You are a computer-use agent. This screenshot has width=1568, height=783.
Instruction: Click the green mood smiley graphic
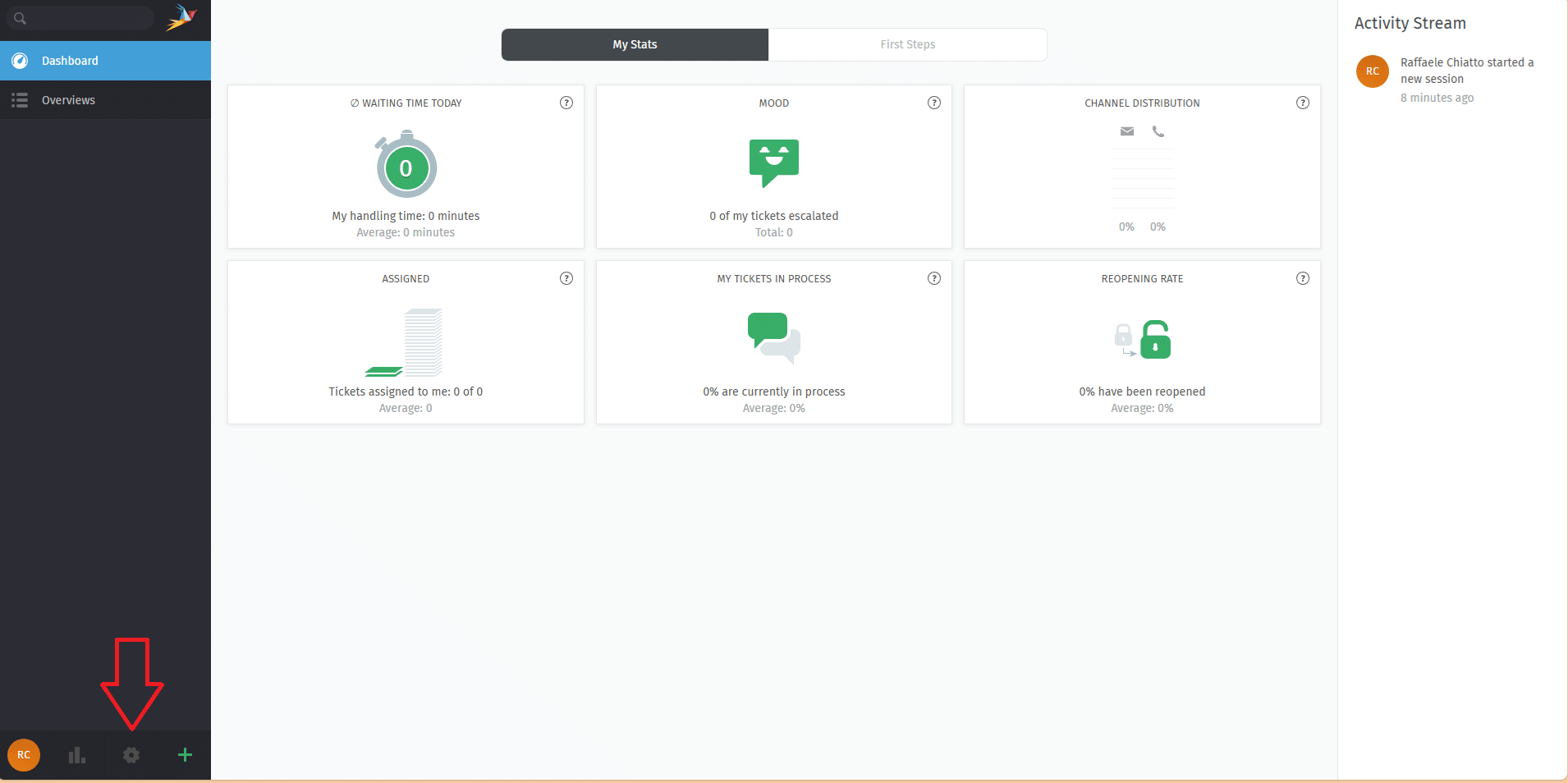pos(773,162)
